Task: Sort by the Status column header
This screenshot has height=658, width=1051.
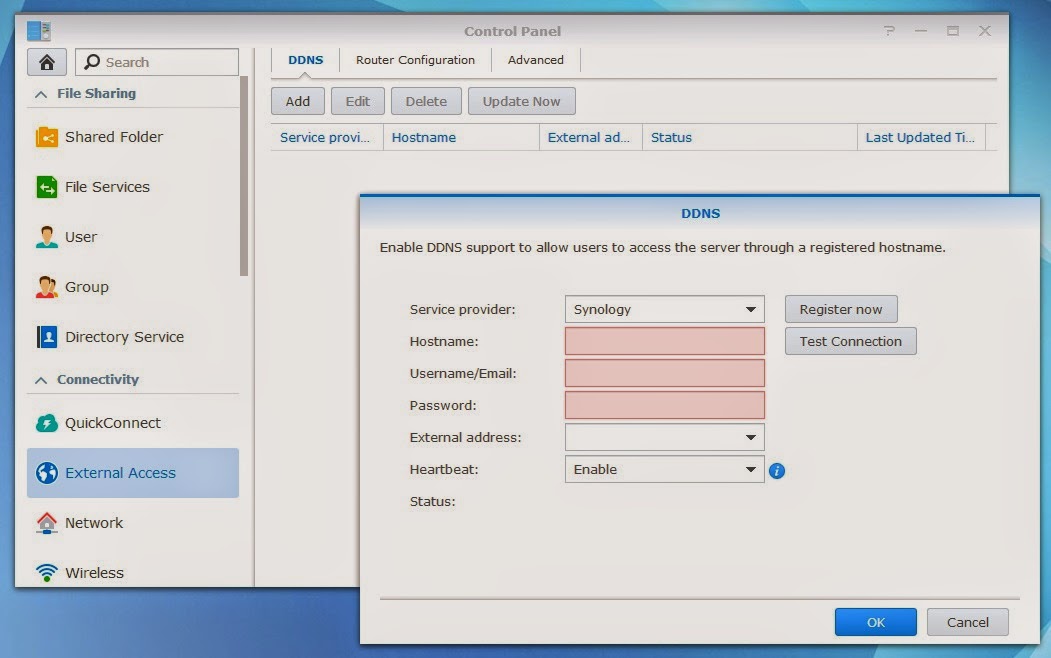Action: click(749, 137)
